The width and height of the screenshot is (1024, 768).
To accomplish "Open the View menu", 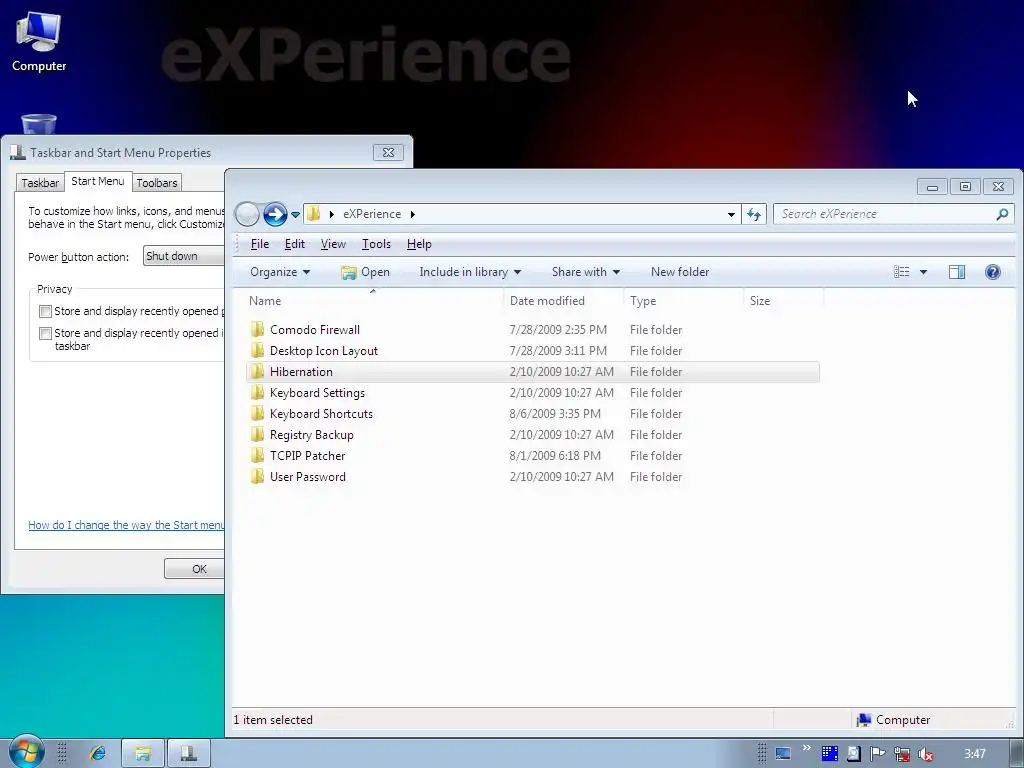I will click(x=333, y=244).
